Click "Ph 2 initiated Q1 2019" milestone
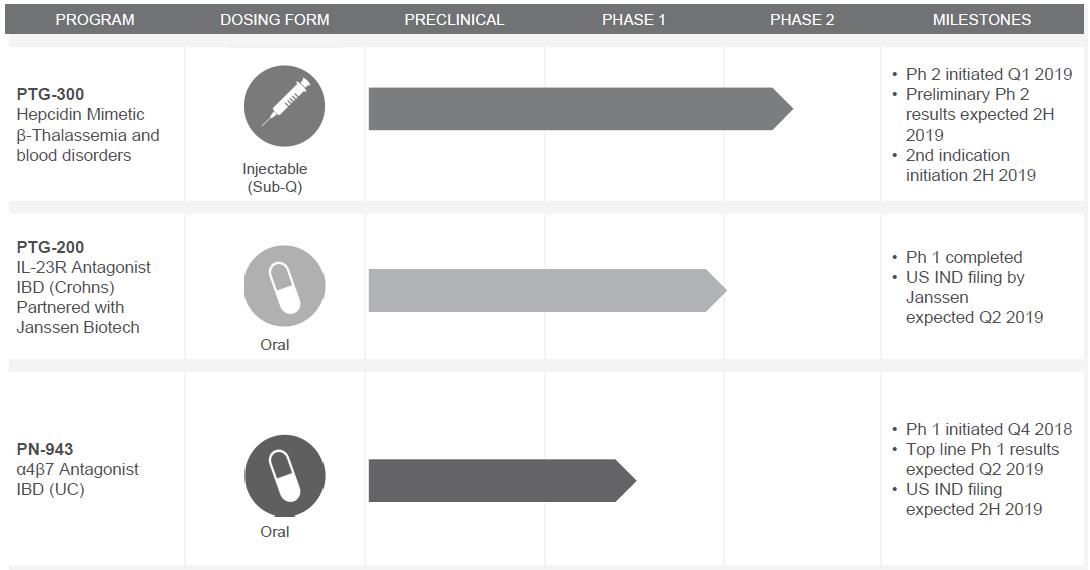The width and height of the screenshot is (1090, 570). click(988, 74)
